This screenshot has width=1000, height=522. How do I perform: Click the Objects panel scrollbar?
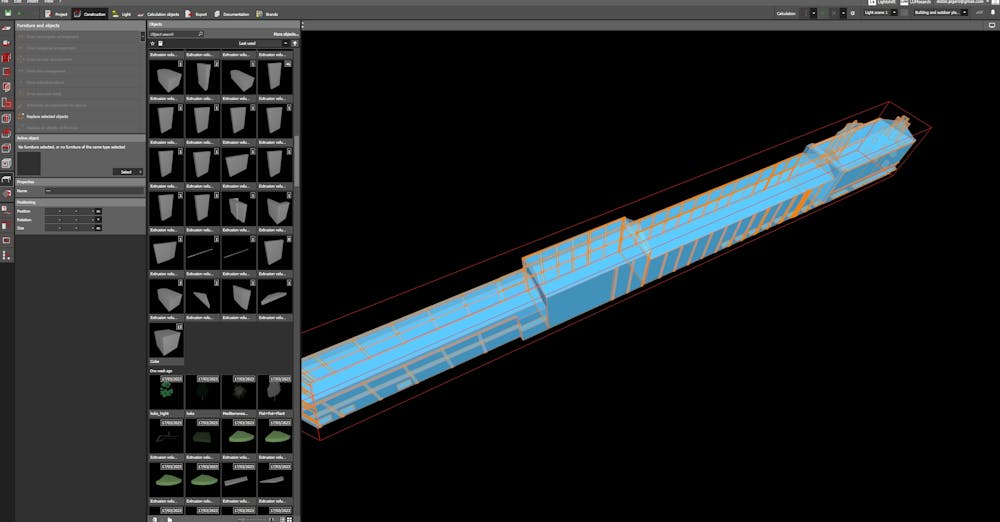pos(296,160)
